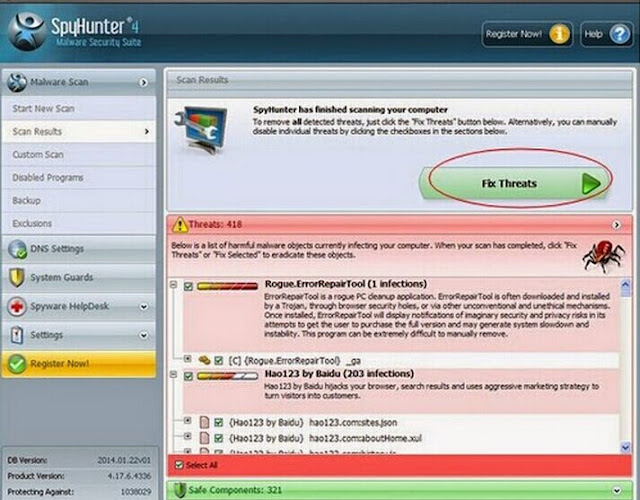This screenshot has width=640, height=500.
Task: Click the Rogue.ErrorRepairTool (1 infections) title
Action: click(x=346, y=284)
